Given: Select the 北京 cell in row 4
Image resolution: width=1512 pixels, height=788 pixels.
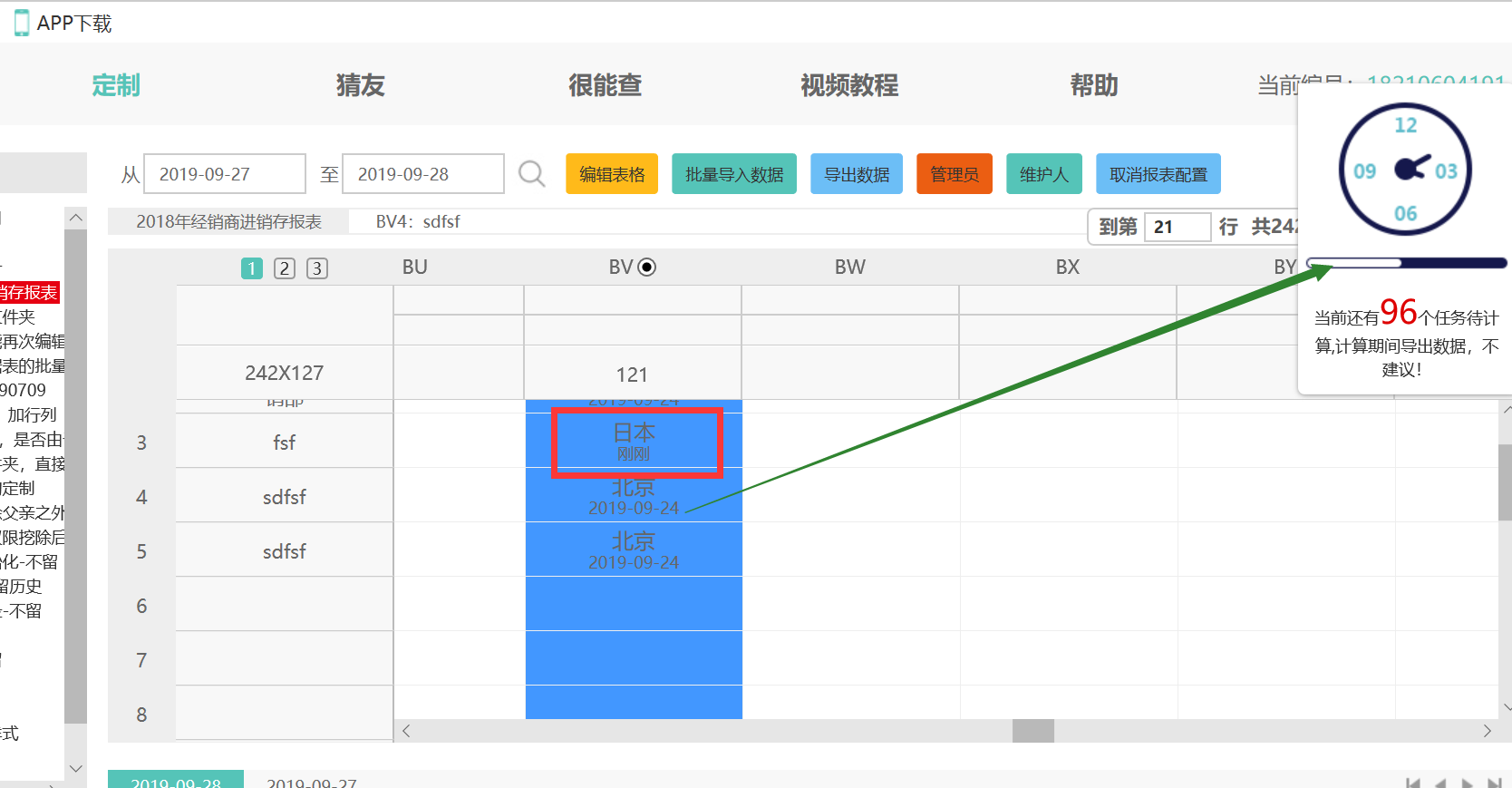Looking at the screenshot, I should point(634,496).
